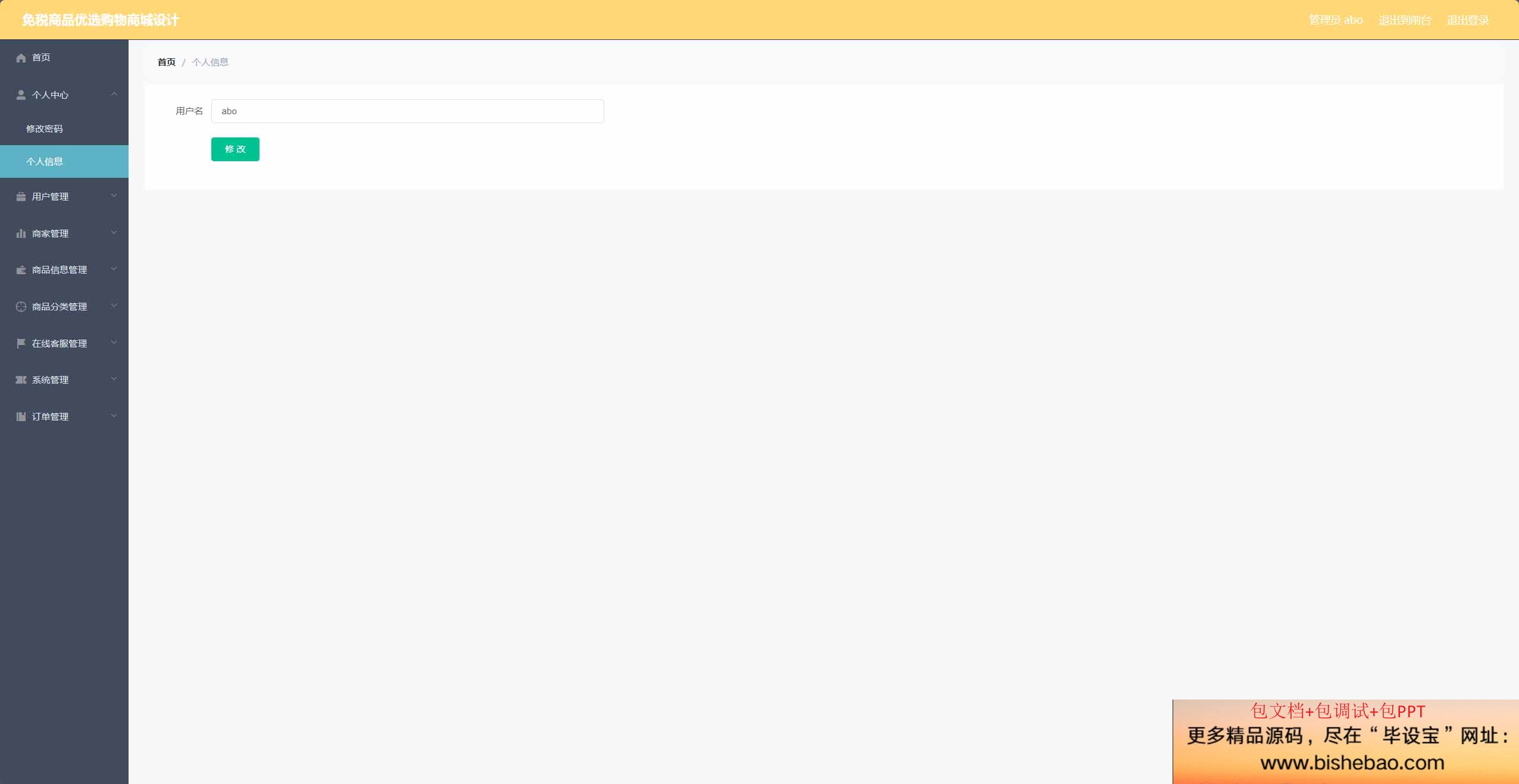Click the home icon in sidebar
This screenshot has height=784, width=1519.
pos(21,58)
